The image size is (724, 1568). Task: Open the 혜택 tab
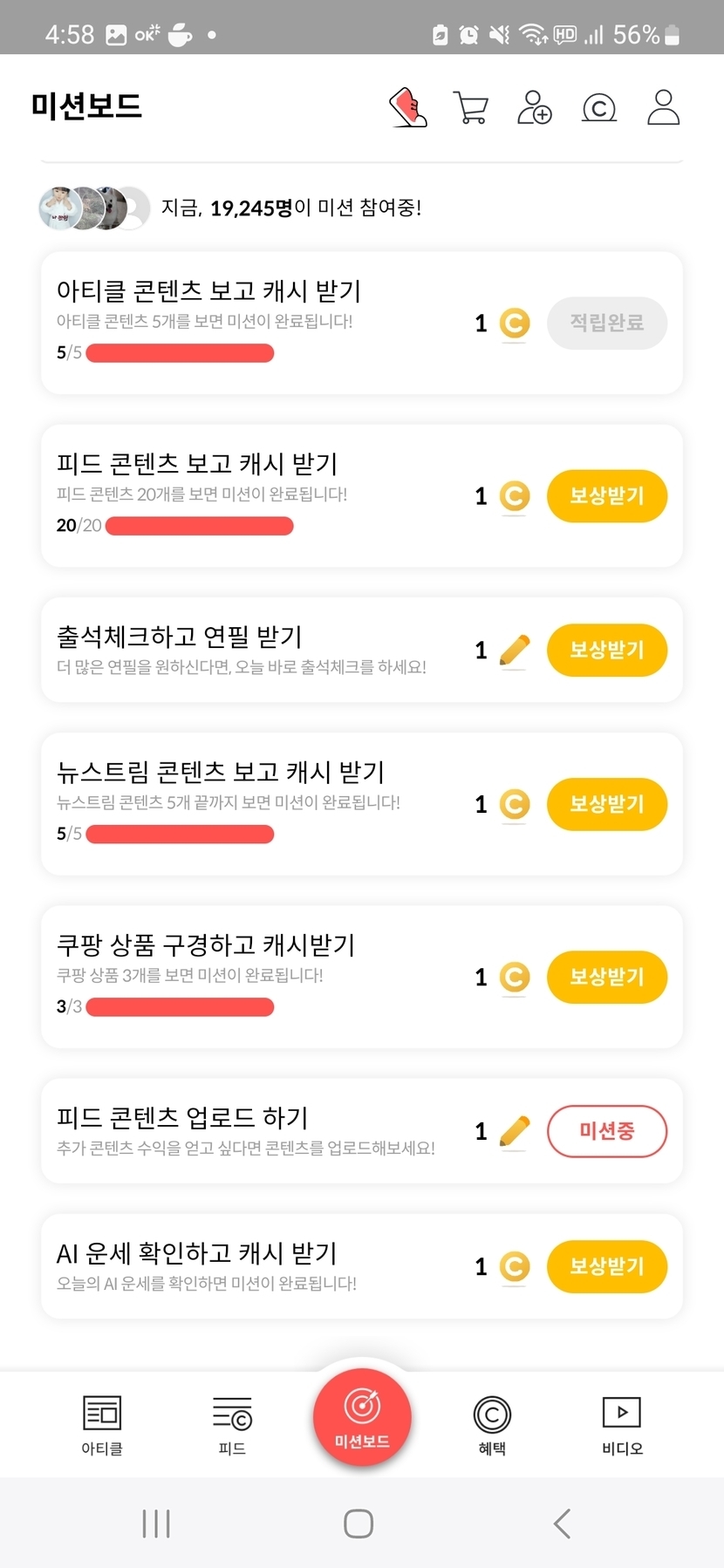click(x=492, y=1424)
